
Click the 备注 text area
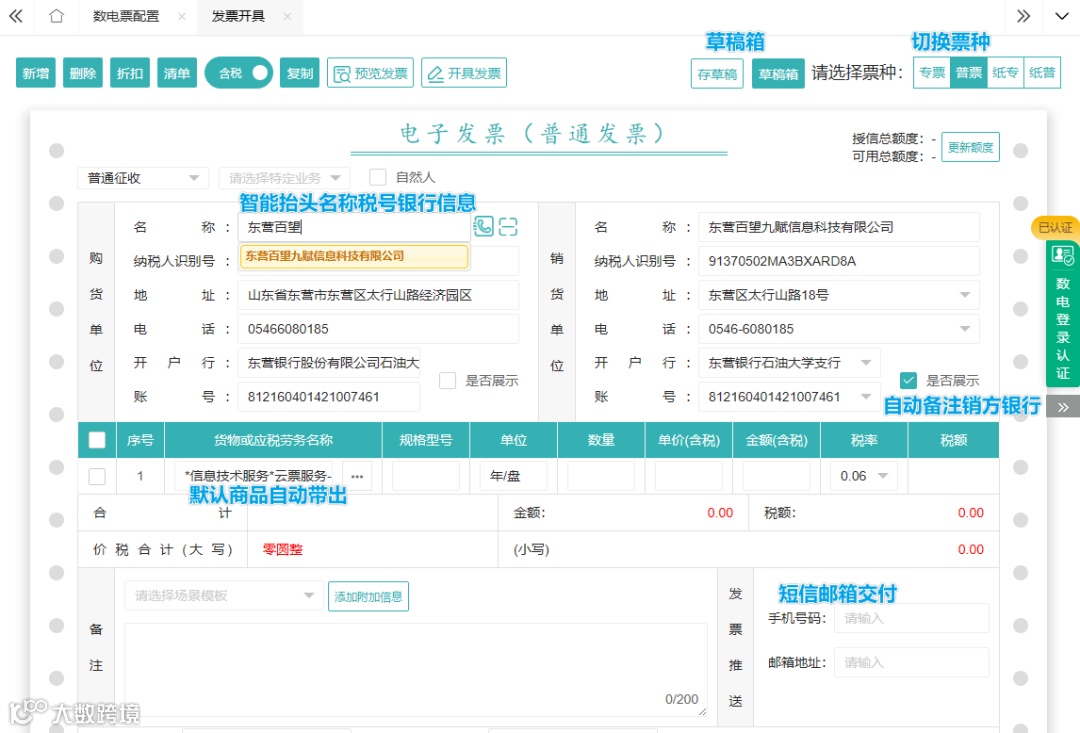[416, 670]
